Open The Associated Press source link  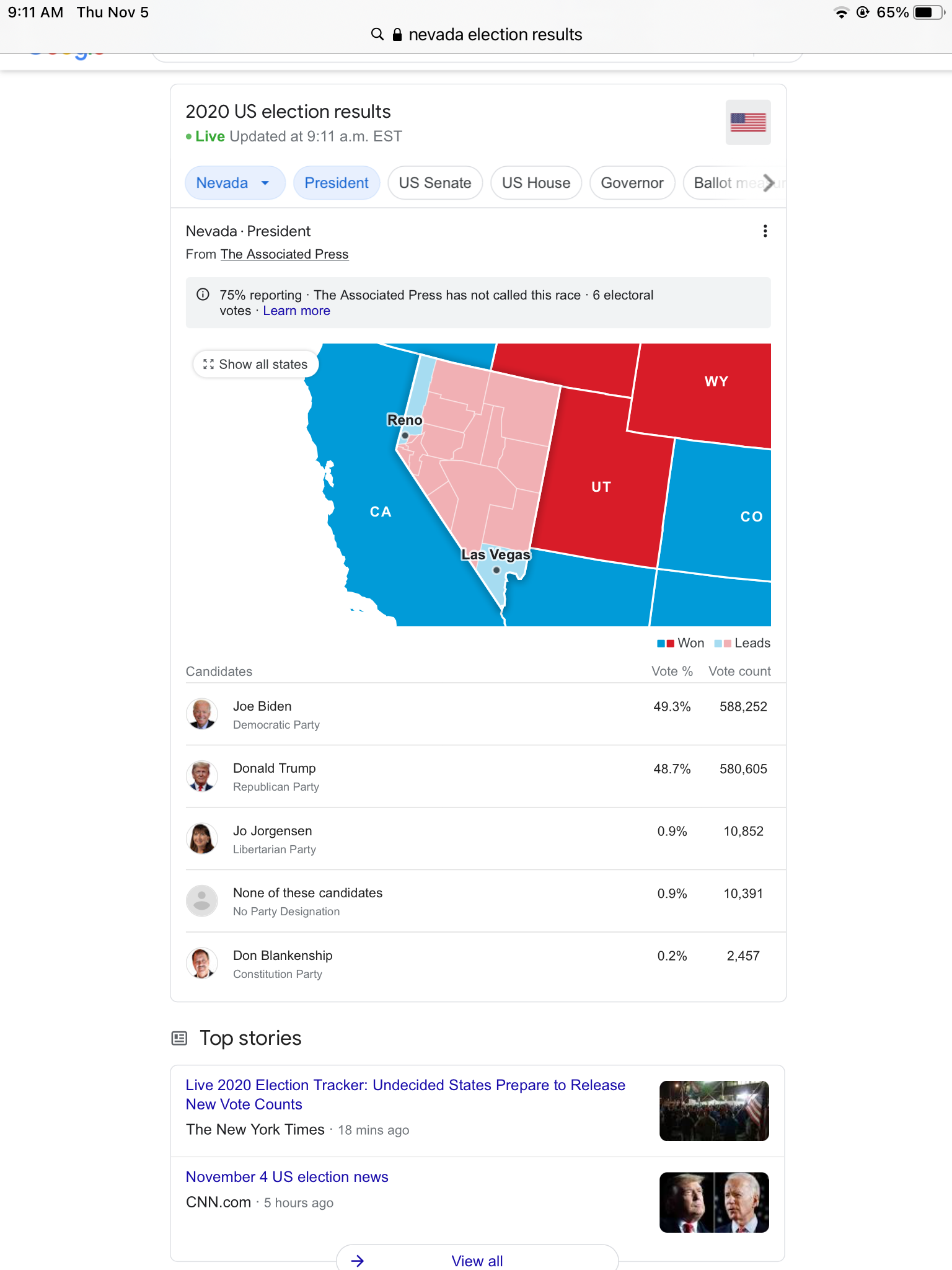pos(284,254)
